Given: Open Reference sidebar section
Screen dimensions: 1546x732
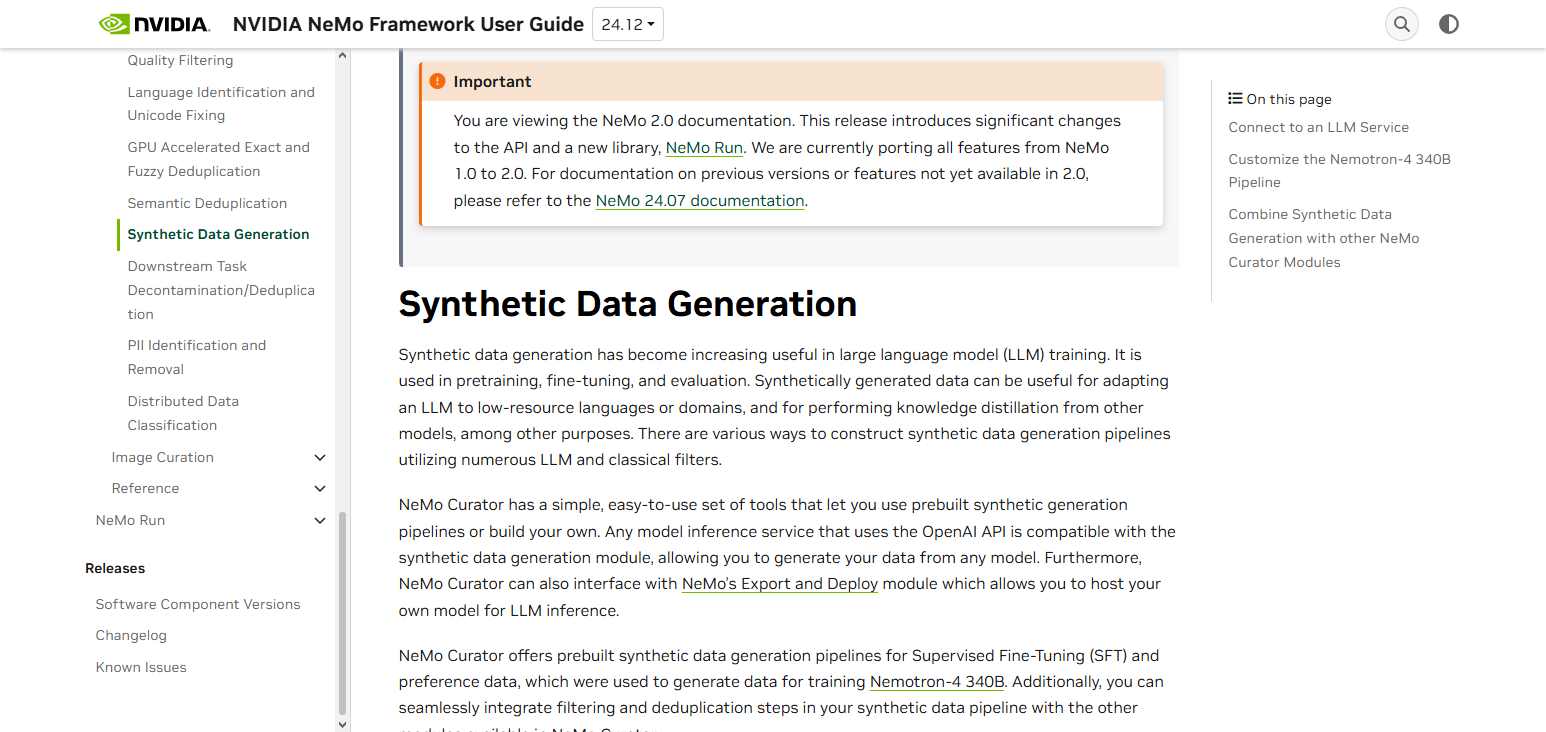Looking at the screenshot, I should click(145, 488).
